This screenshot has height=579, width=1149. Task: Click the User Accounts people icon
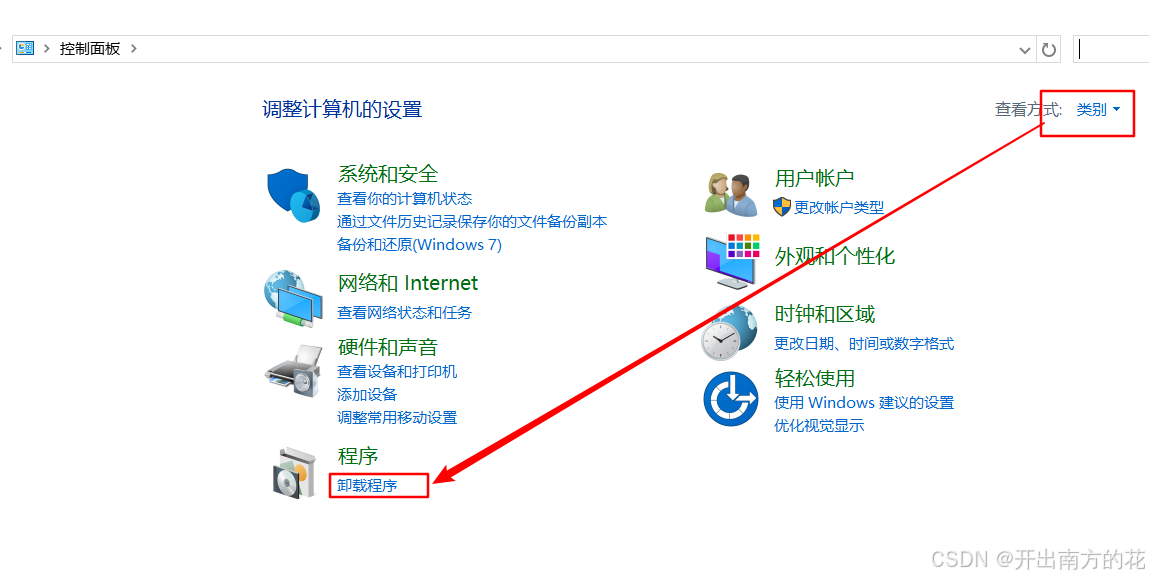[731, 195]
